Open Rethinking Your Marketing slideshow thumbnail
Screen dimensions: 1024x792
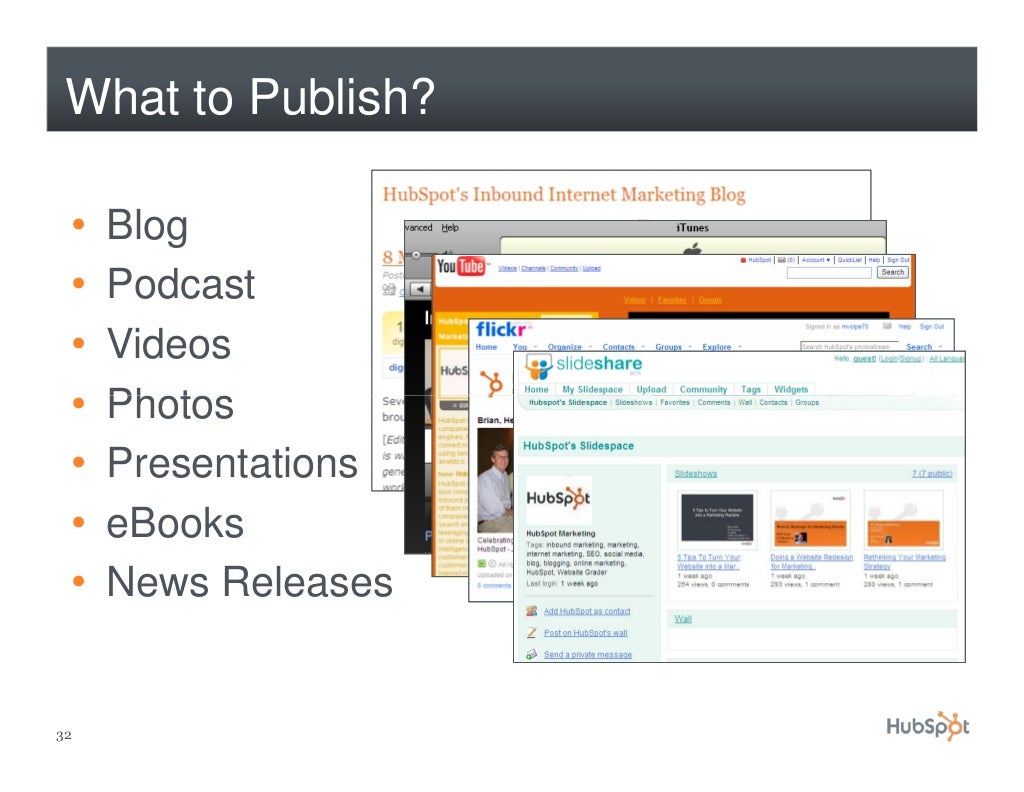(904, 520)
